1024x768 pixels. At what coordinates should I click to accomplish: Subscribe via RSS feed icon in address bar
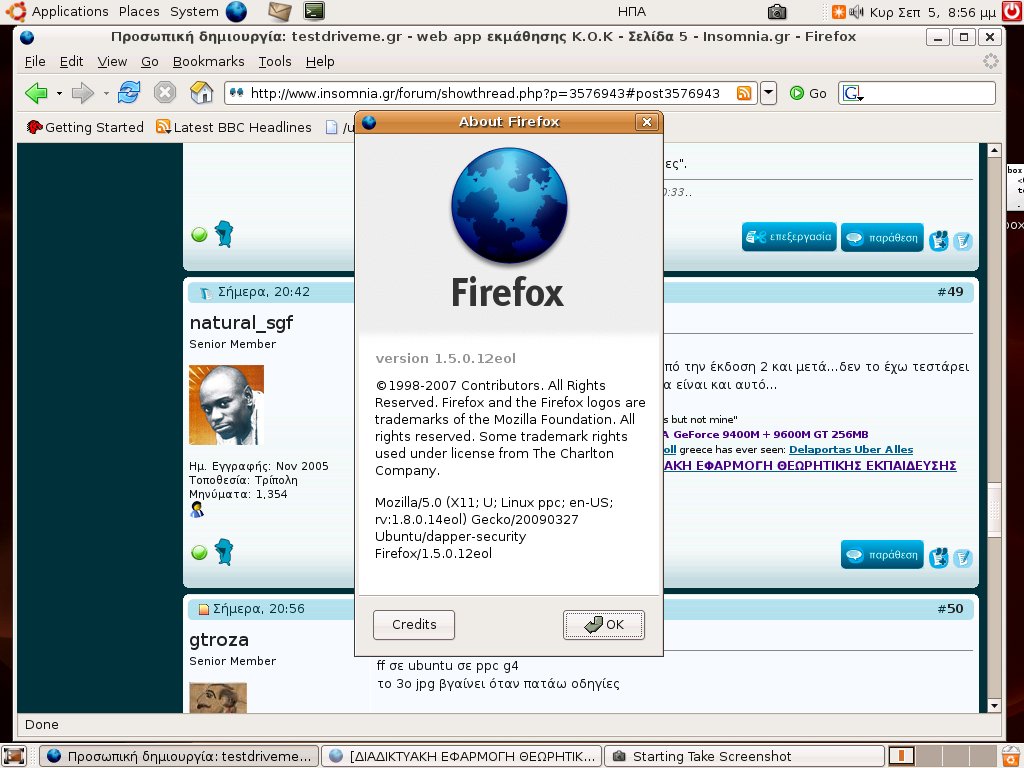tap(744, 93)
